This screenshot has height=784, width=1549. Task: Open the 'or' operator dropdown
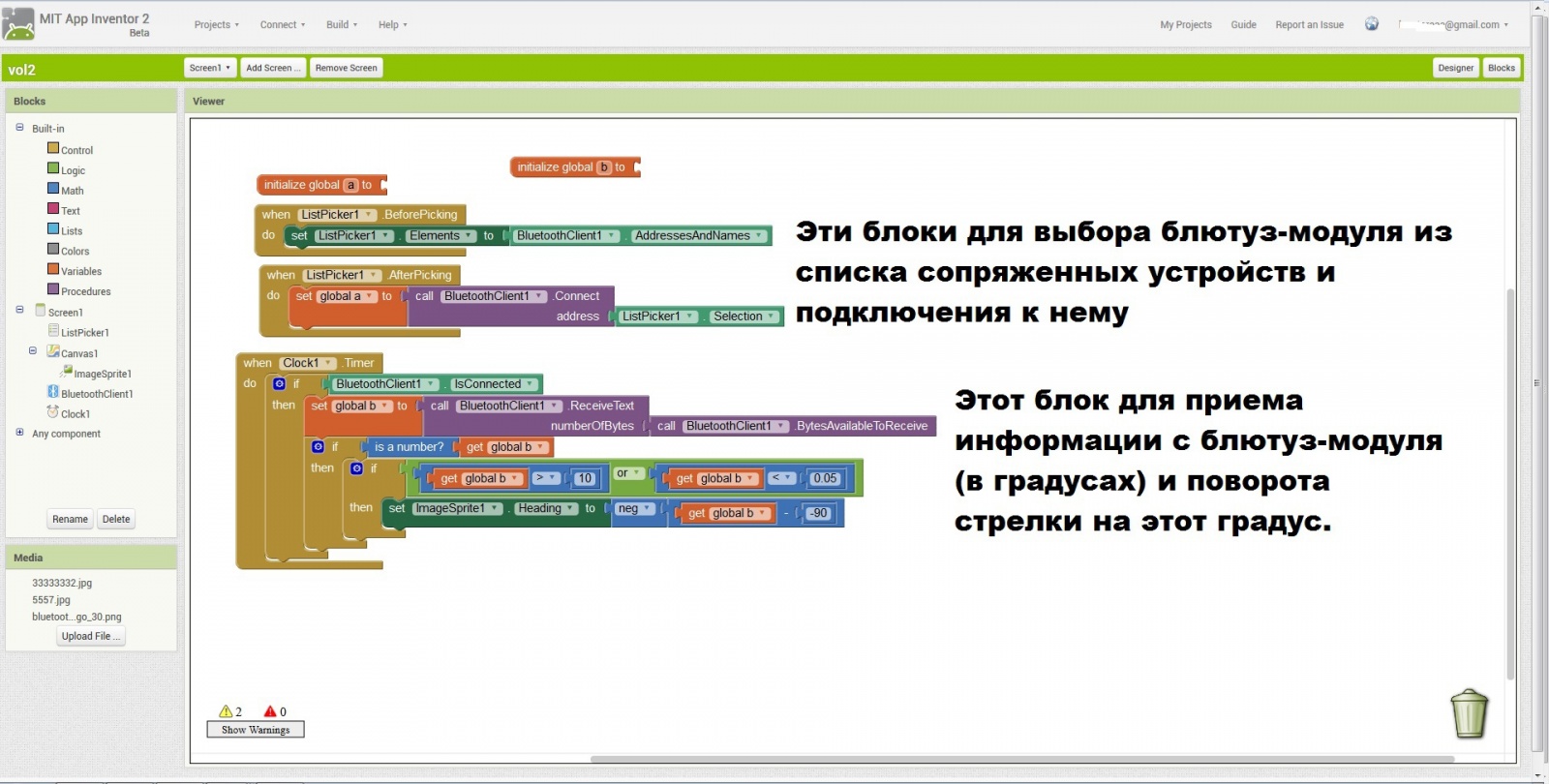pyautogui.click(x=628, y=473)
